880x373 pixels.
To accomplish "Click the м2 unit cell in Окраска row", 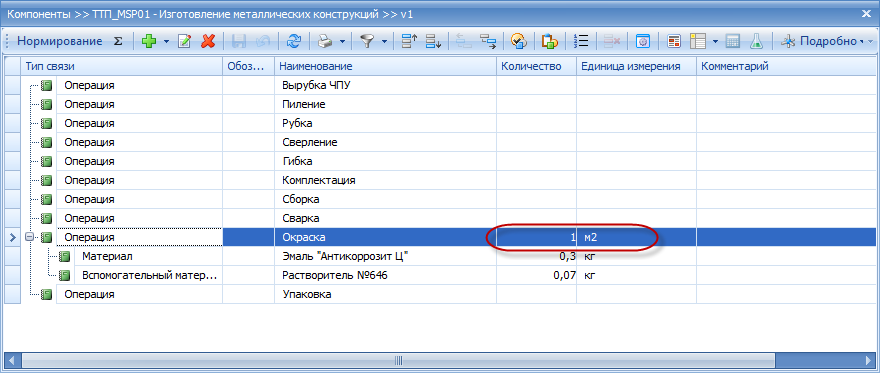I will pyautogui.click(x=636, y=237).
